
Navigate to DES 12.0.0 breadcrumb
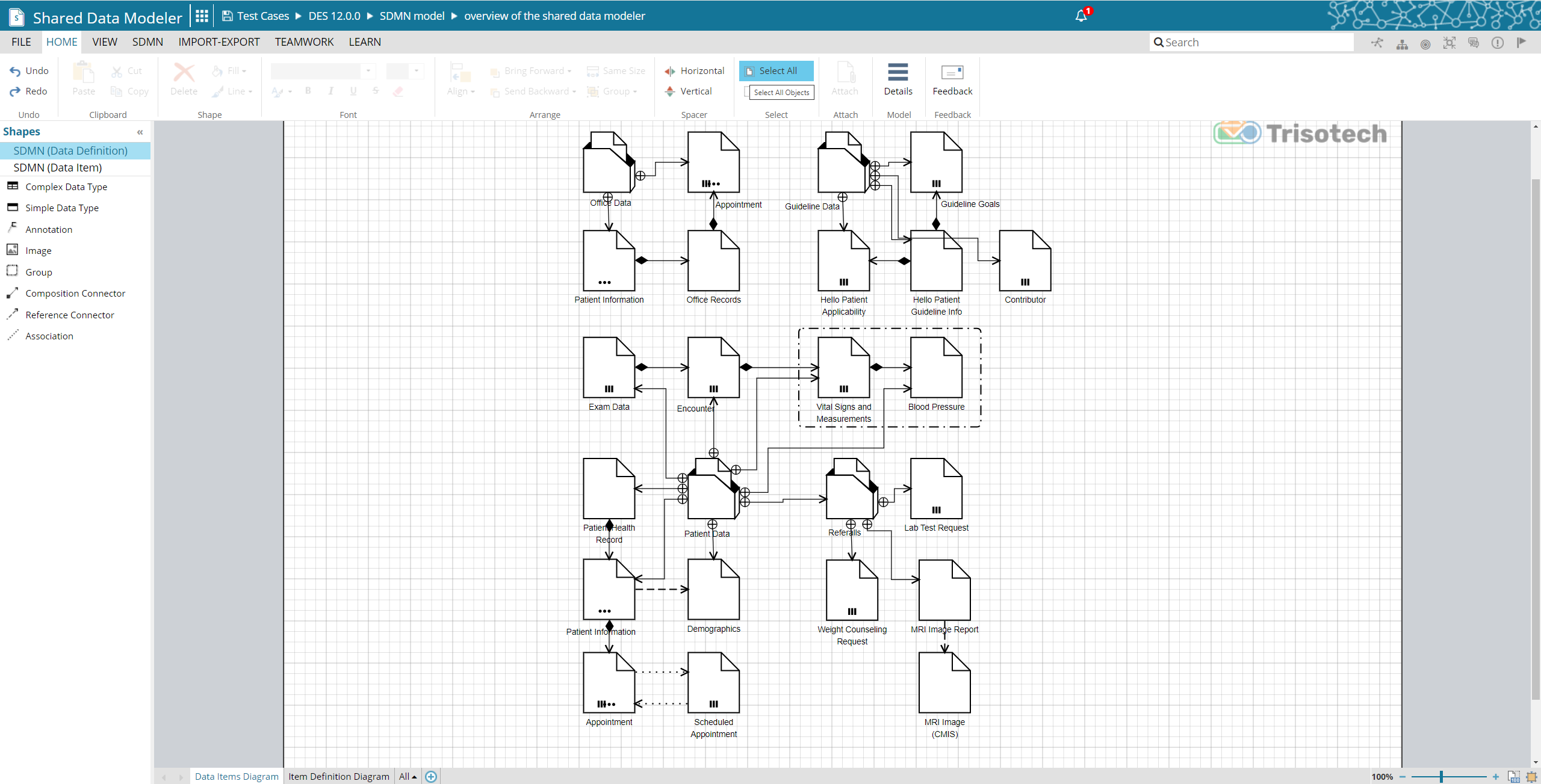334,16
